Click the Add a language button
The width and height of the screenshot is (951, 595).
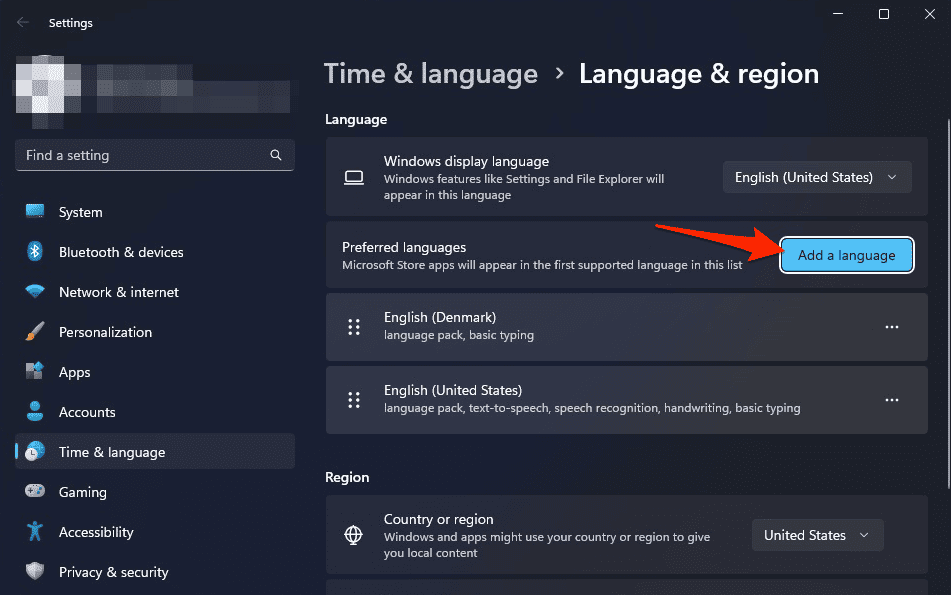[846, 255]
